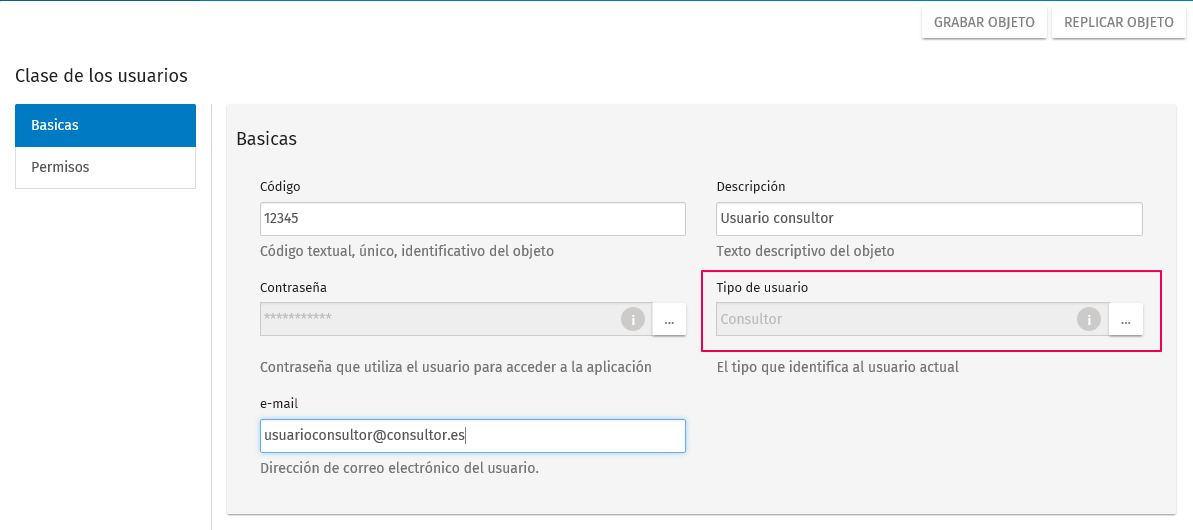Click the info icon in Tipo de usuario field

point(1089,319)
